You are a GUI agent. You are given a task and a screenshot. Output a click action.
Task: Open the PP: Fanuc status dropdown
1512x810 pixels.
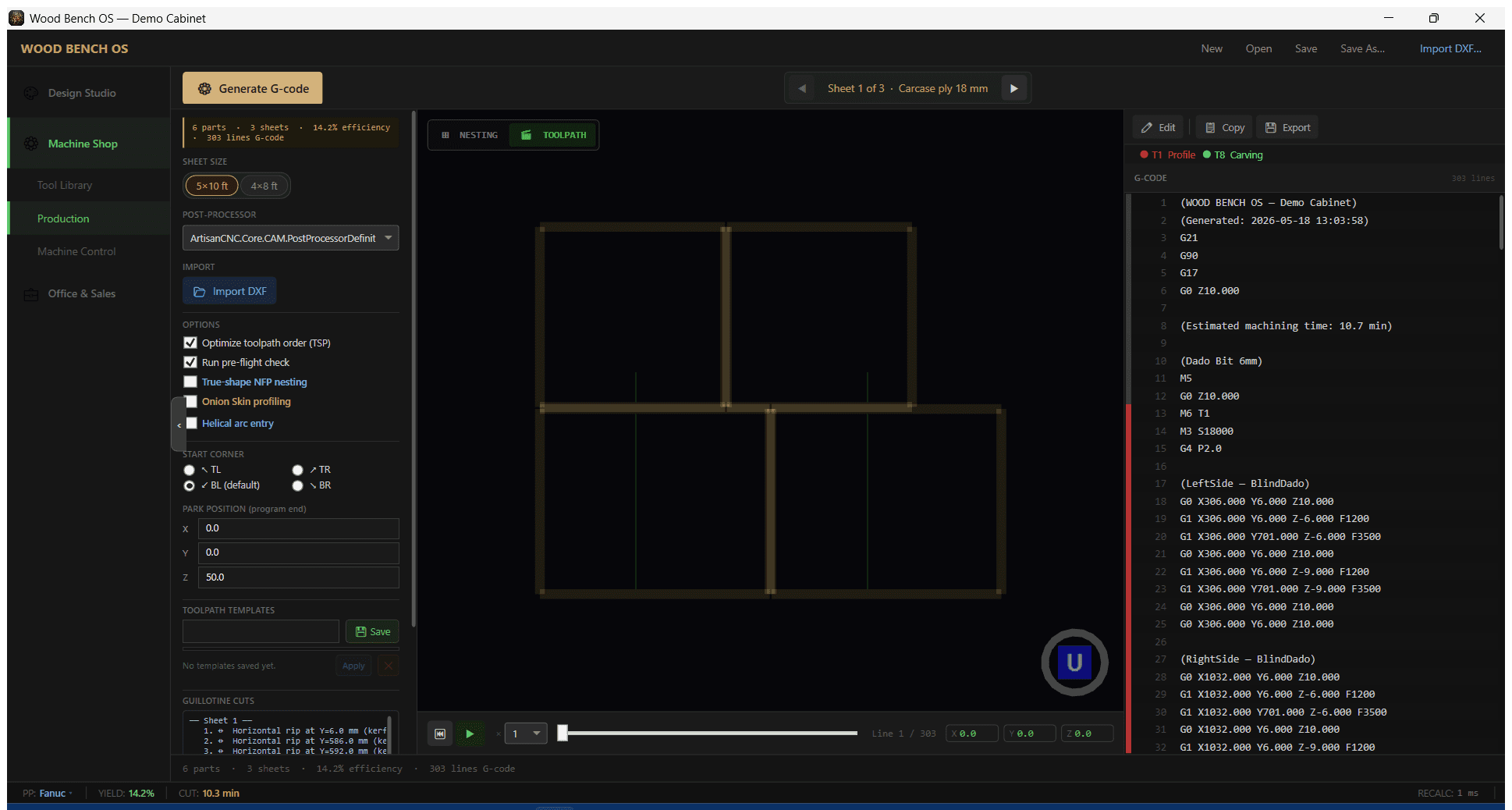click(48, 794)
